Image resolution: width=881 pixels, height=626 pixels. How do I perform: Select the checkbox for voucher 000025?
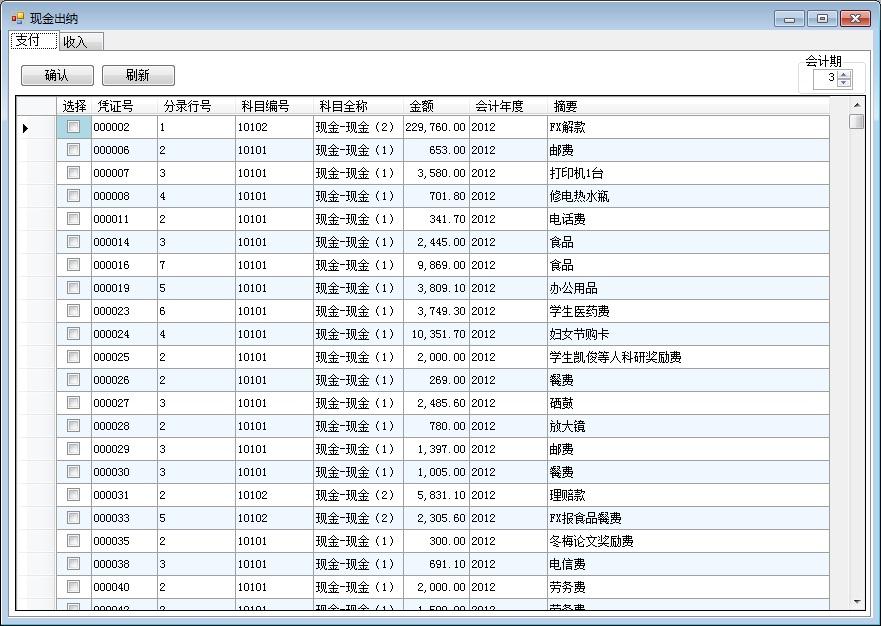(x=74, y=357)
